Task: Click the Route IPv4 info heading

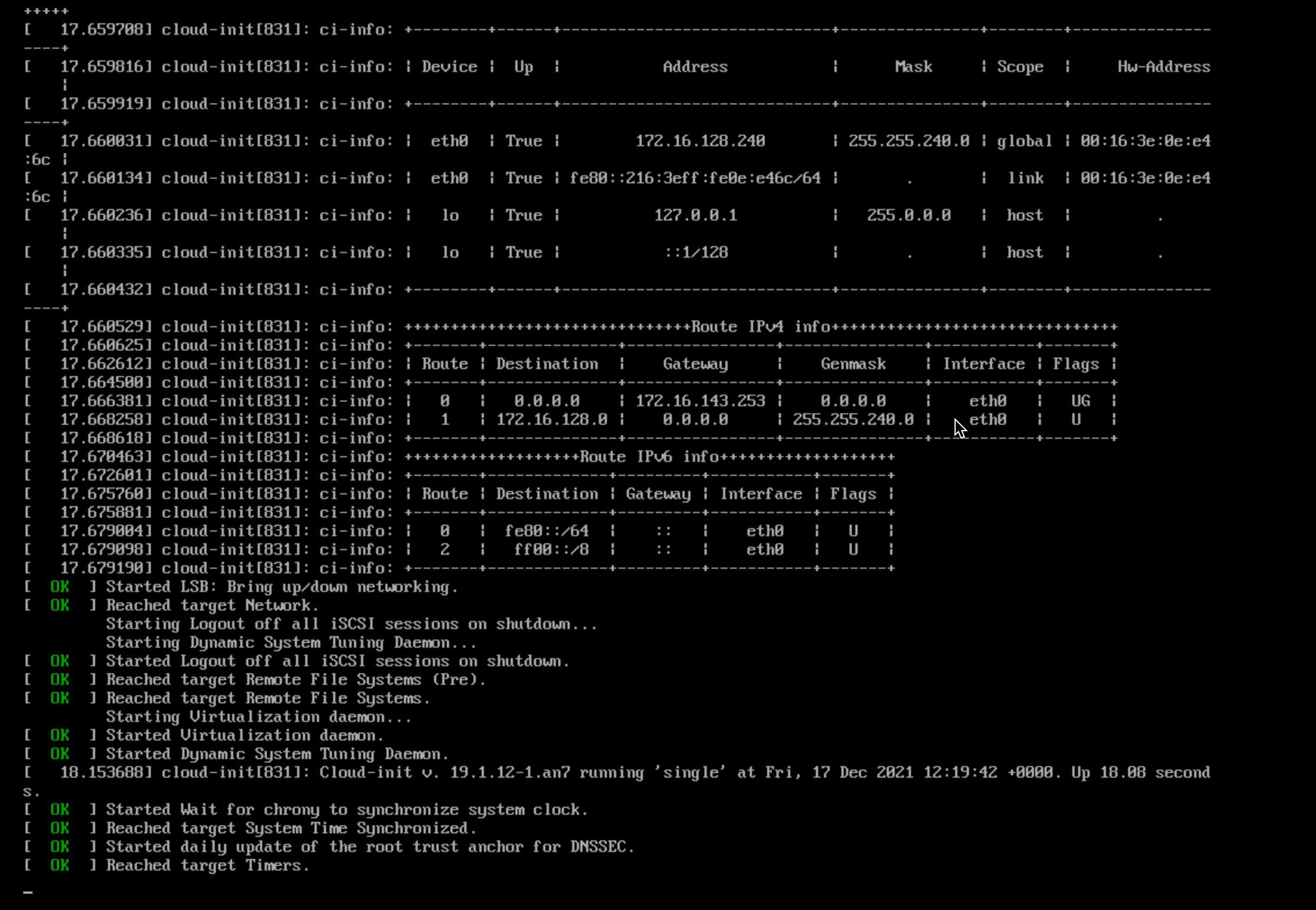Action: [760, 327]
